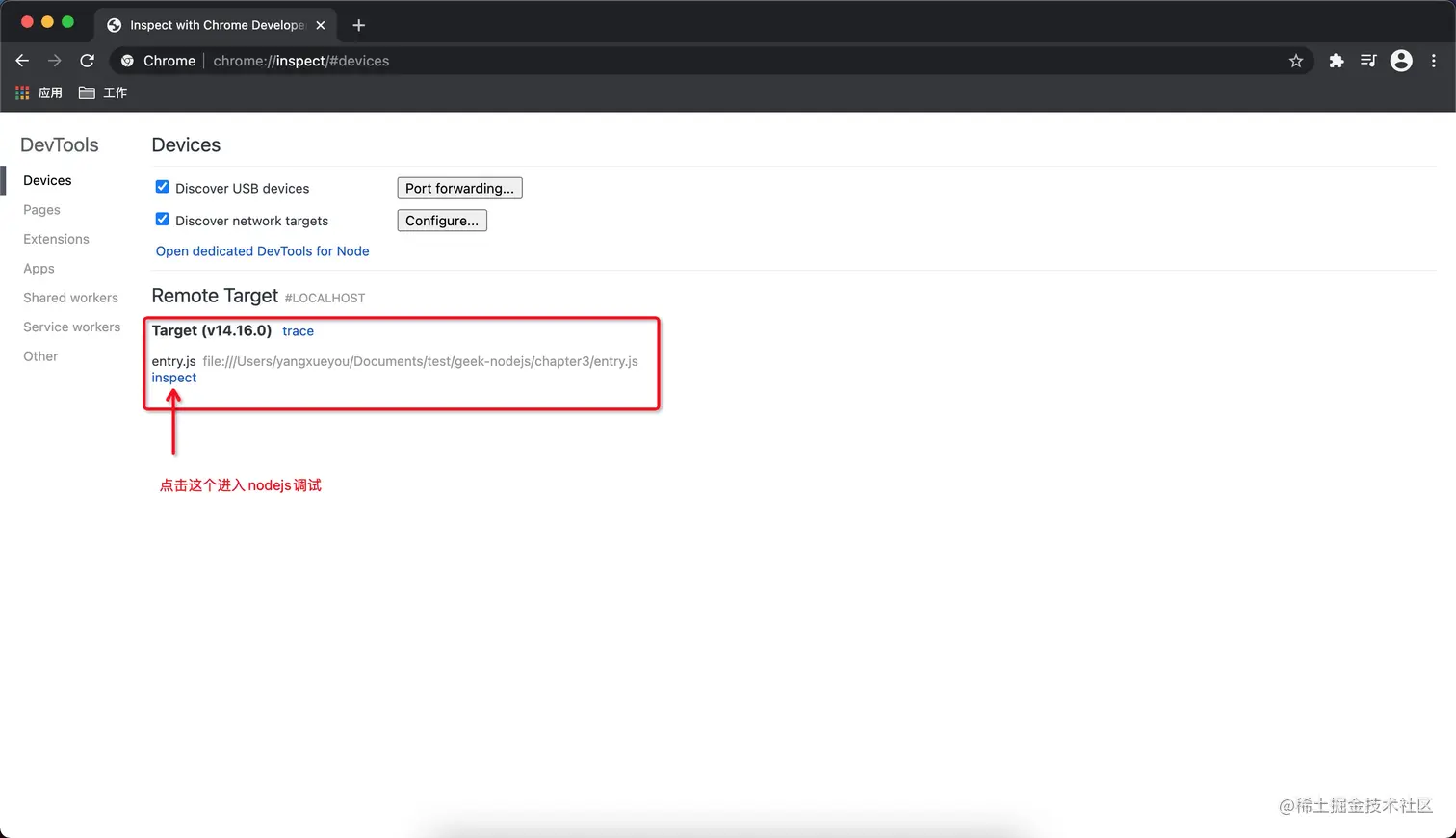Open dedicated DevTools for Node link

[263, 251]
